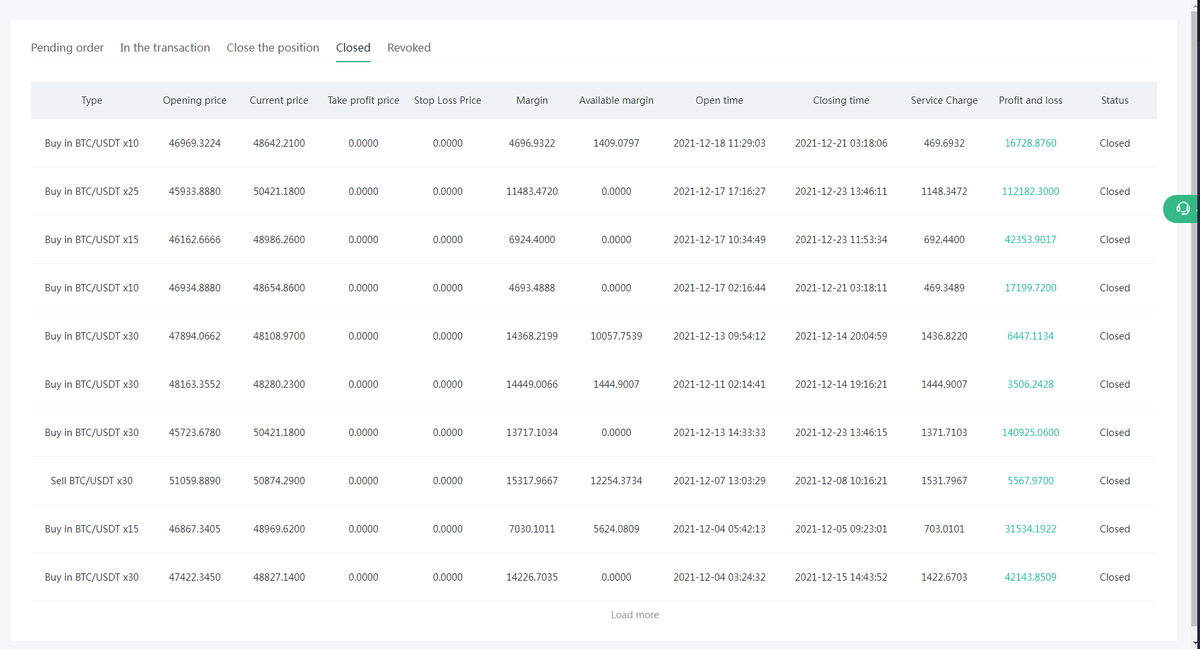Click current price 48108.9700

[279, 336]
